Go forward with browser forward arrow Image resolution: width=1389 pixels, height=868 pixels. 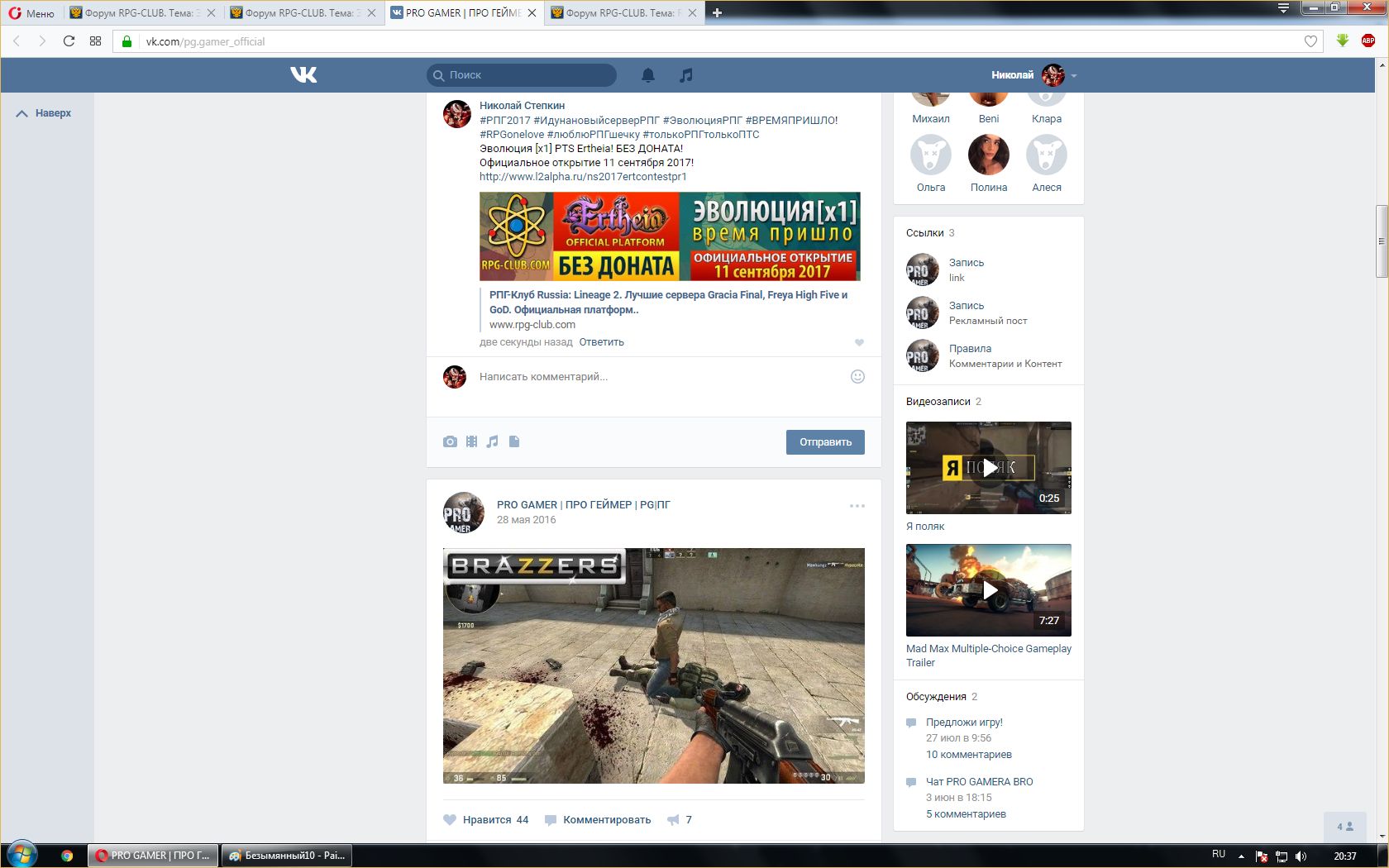pyautogui.click(x=42, y=41)
